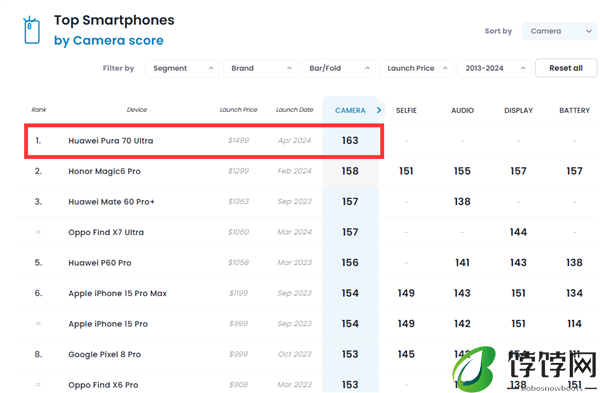
Task: Open the Huawei Pura 70 Ultra entry
Action: 111,140
